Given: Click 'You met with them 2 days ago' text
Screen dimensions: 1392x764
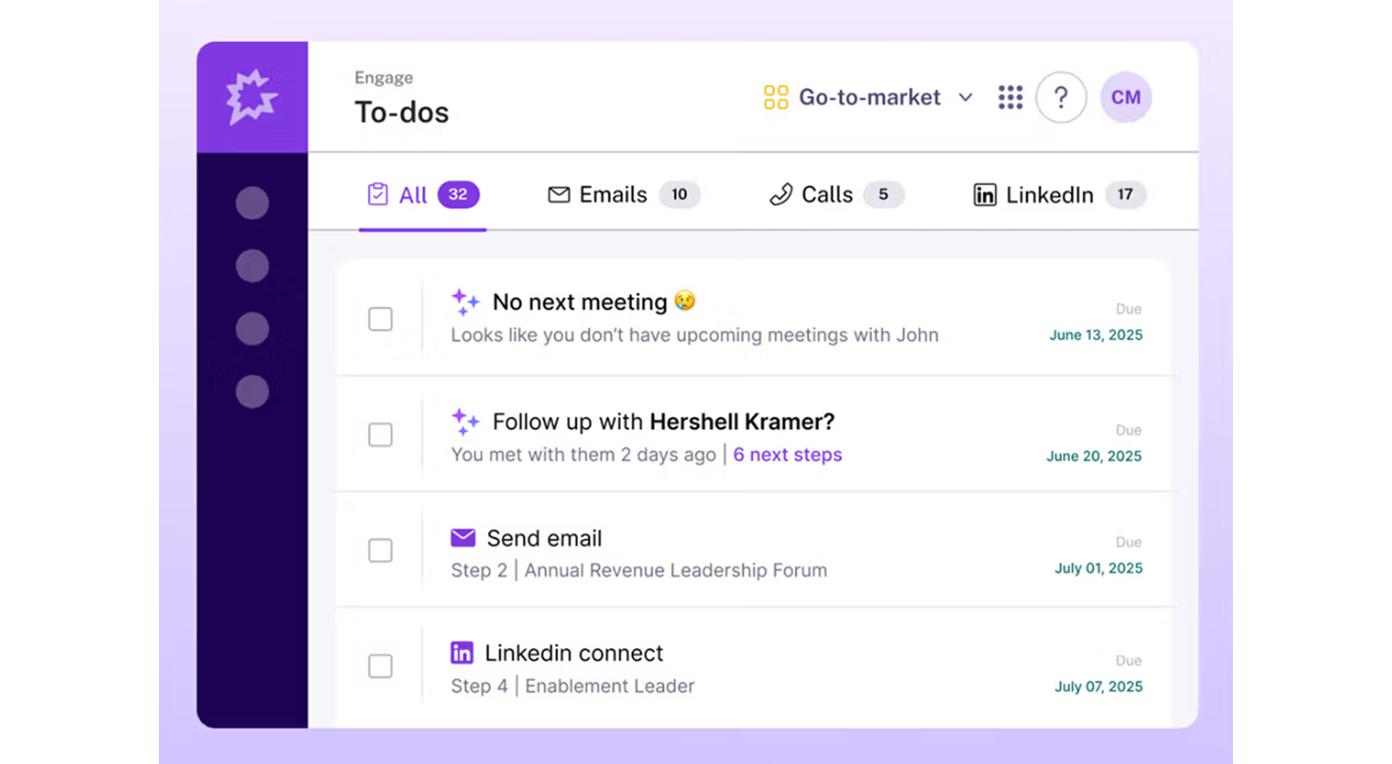Looking at the screenshot, I should tap(584, 455).
